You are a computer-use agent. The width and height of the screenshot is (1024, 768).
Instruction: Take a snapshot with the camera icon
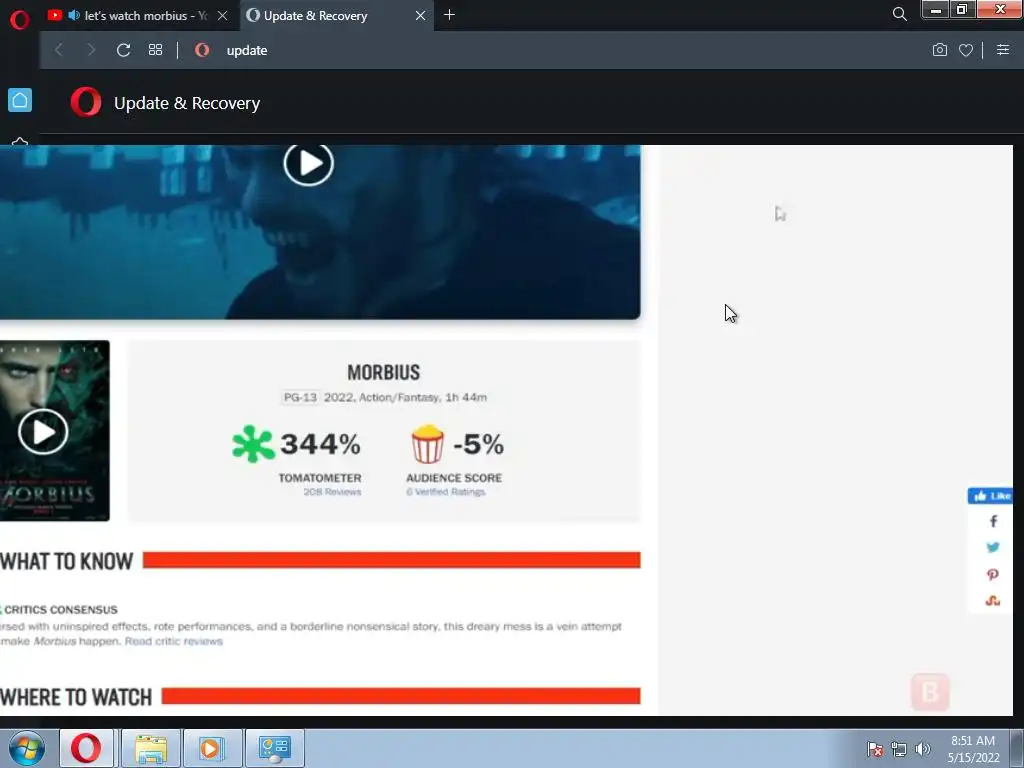[940, 50]
